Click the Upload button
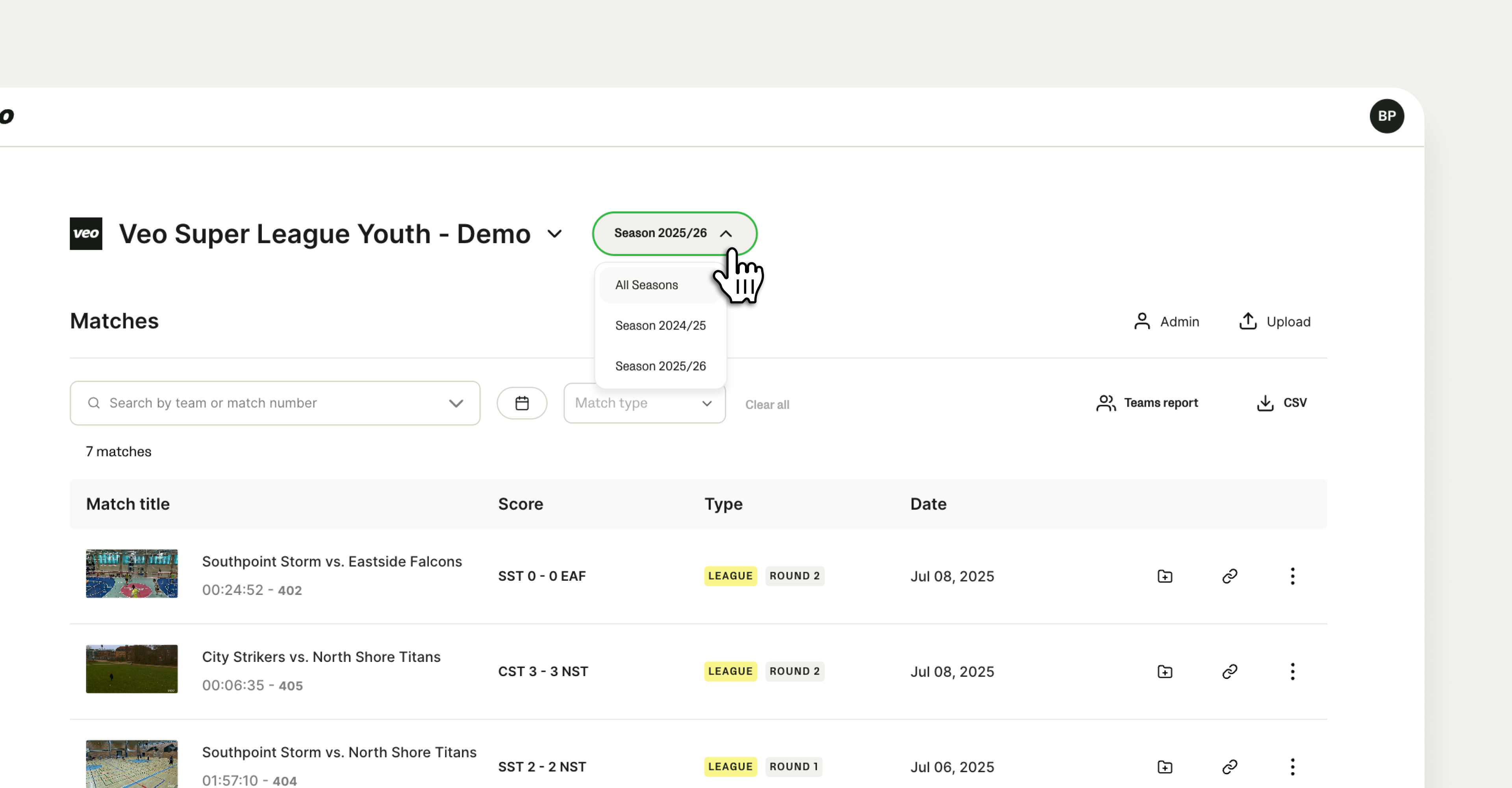The width and height of the screenshot is (1512, 788). point(1274,321)
